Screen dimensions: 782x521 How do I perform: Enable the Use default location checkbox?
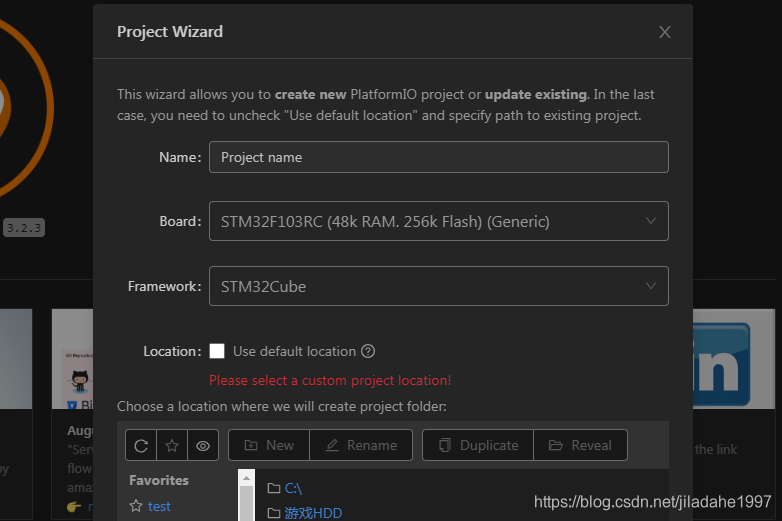tap(217, 351)
